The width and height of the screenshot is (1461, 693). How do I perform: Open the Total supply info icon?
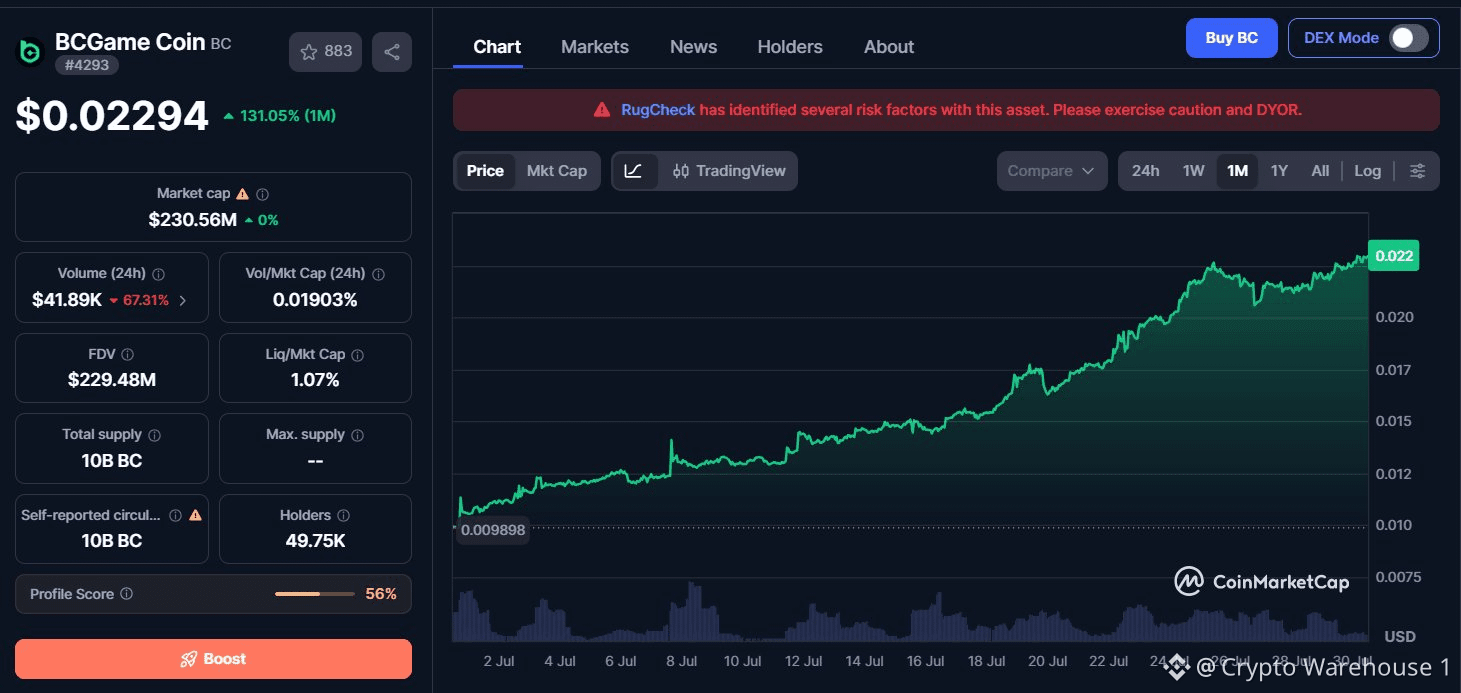(x=152, y=435)
